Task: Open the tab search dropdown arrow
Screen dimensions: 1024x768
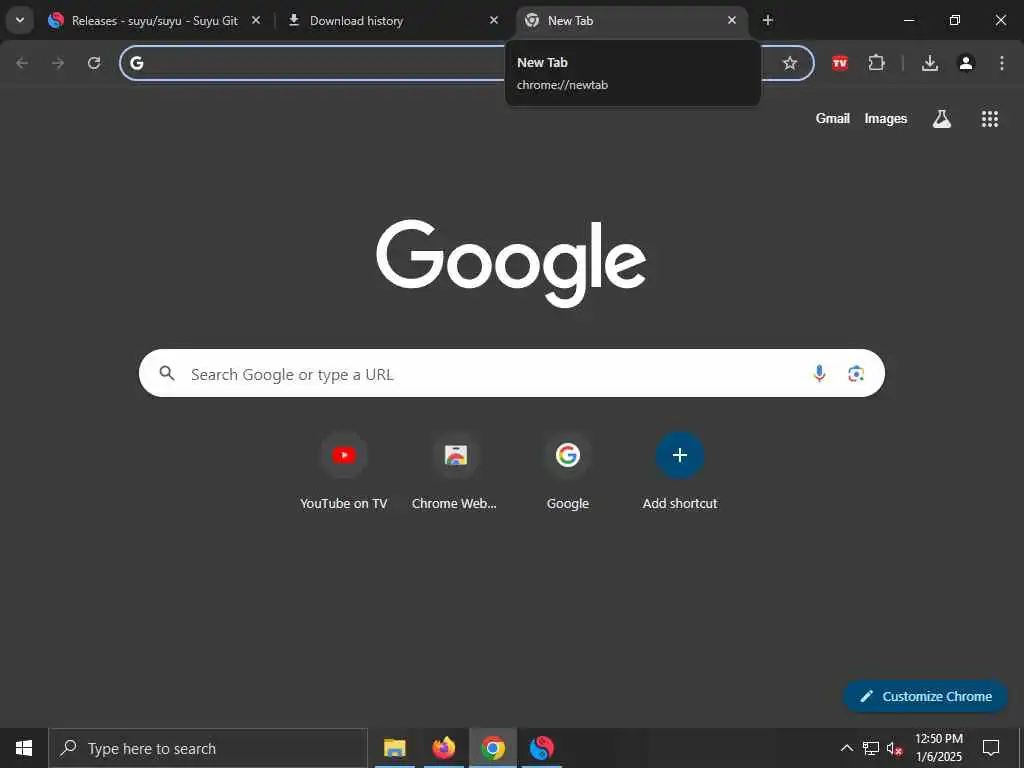Action: pos(20,20)
